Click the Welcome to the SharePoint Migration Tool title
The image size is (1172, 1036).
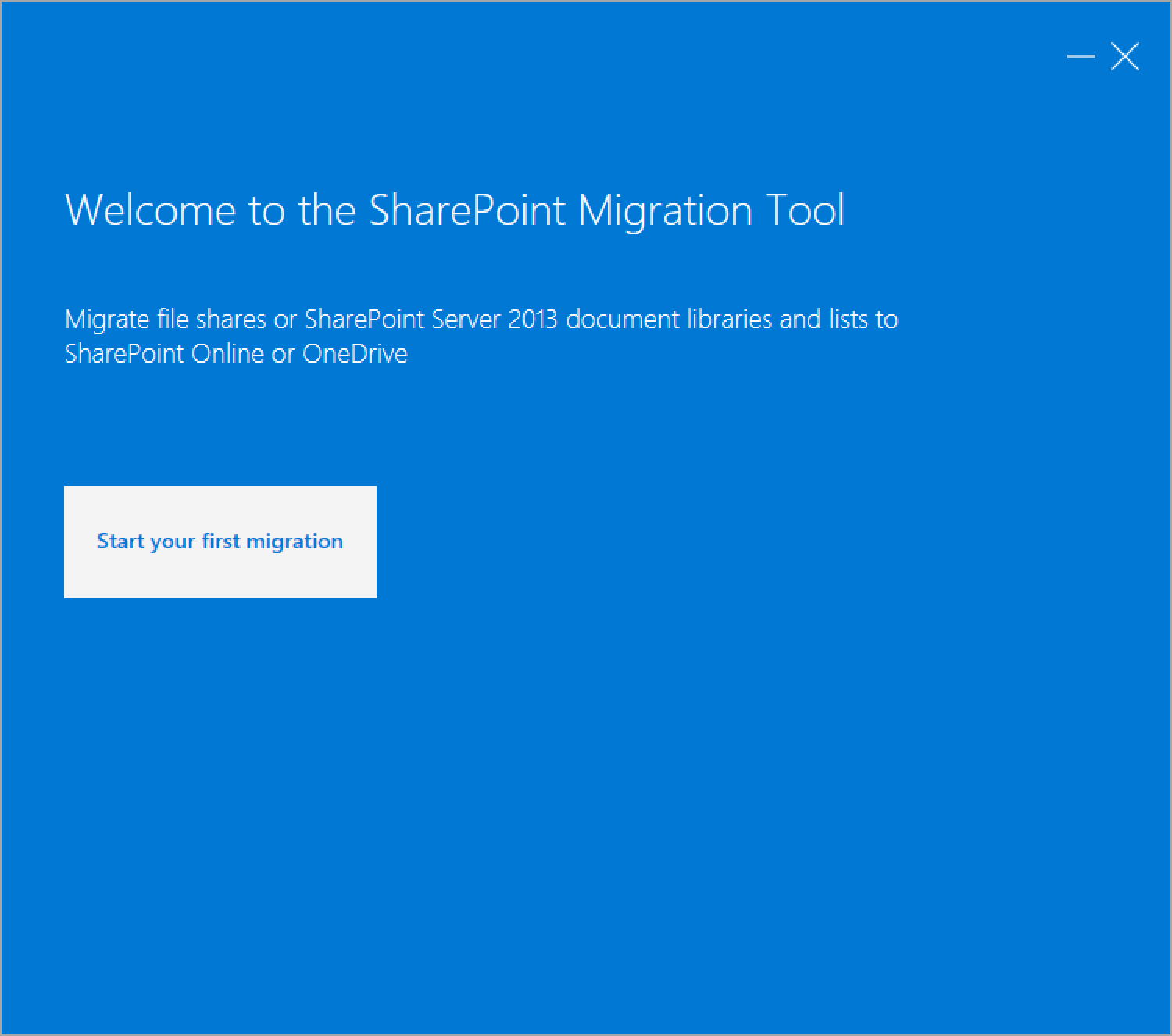coord(454,209)
